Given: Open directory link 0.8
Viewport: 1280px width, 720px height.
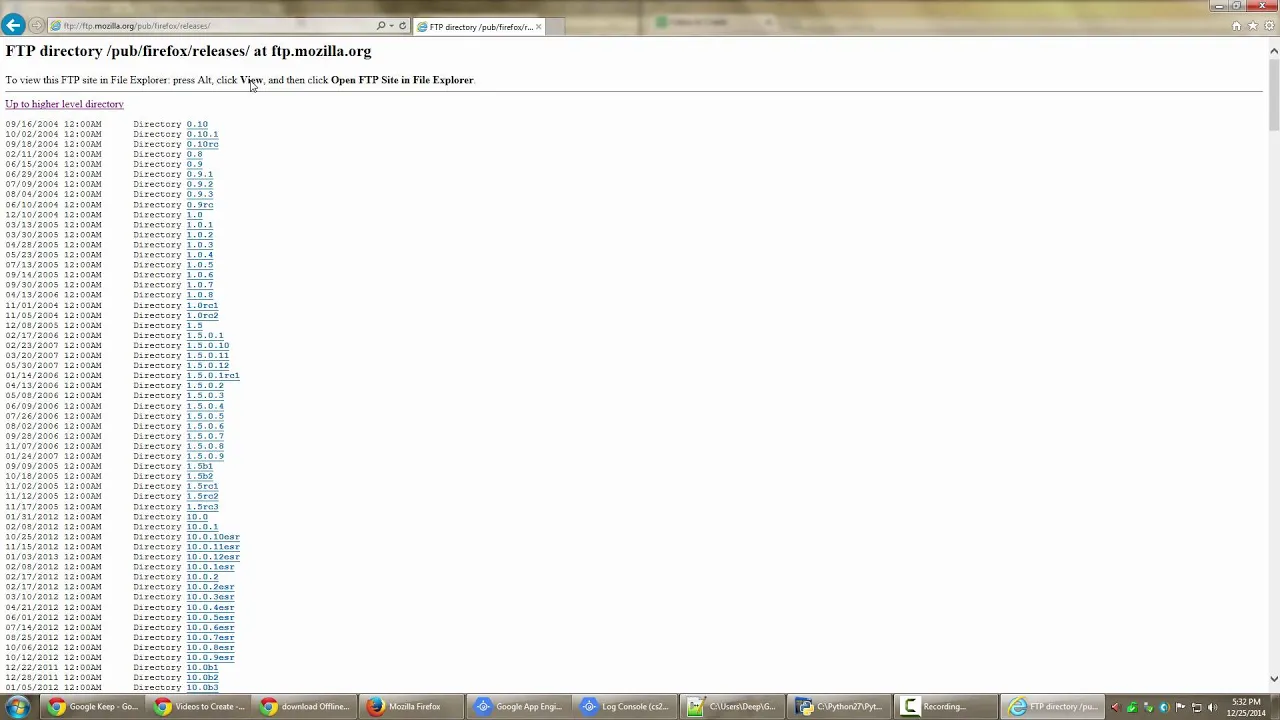Looking at the screenshot, I should point(194,154).
